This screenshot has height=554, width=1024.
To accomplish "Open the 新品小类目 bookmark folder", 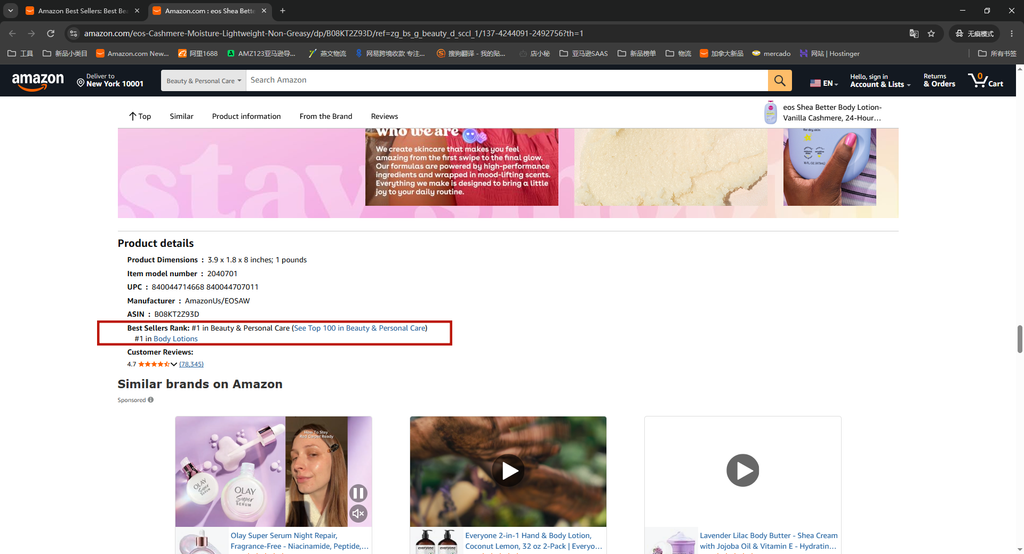I will 65,54.
